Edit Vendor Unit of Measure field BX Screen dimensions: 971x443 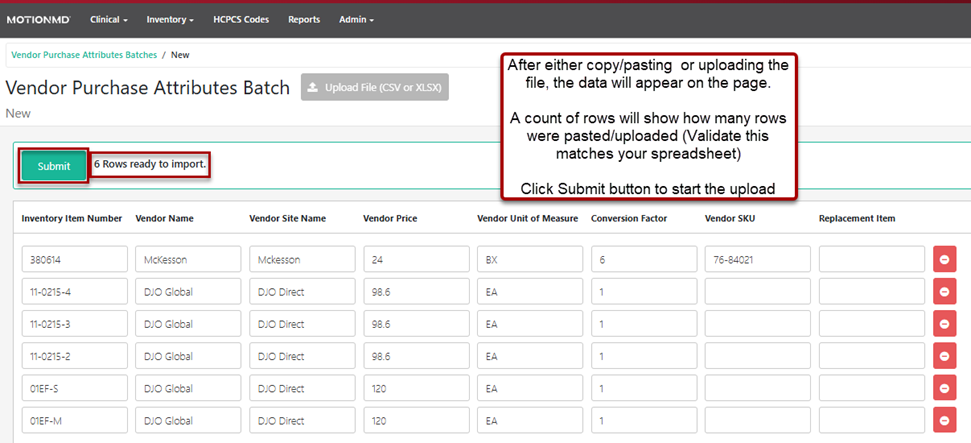(530, 260)
